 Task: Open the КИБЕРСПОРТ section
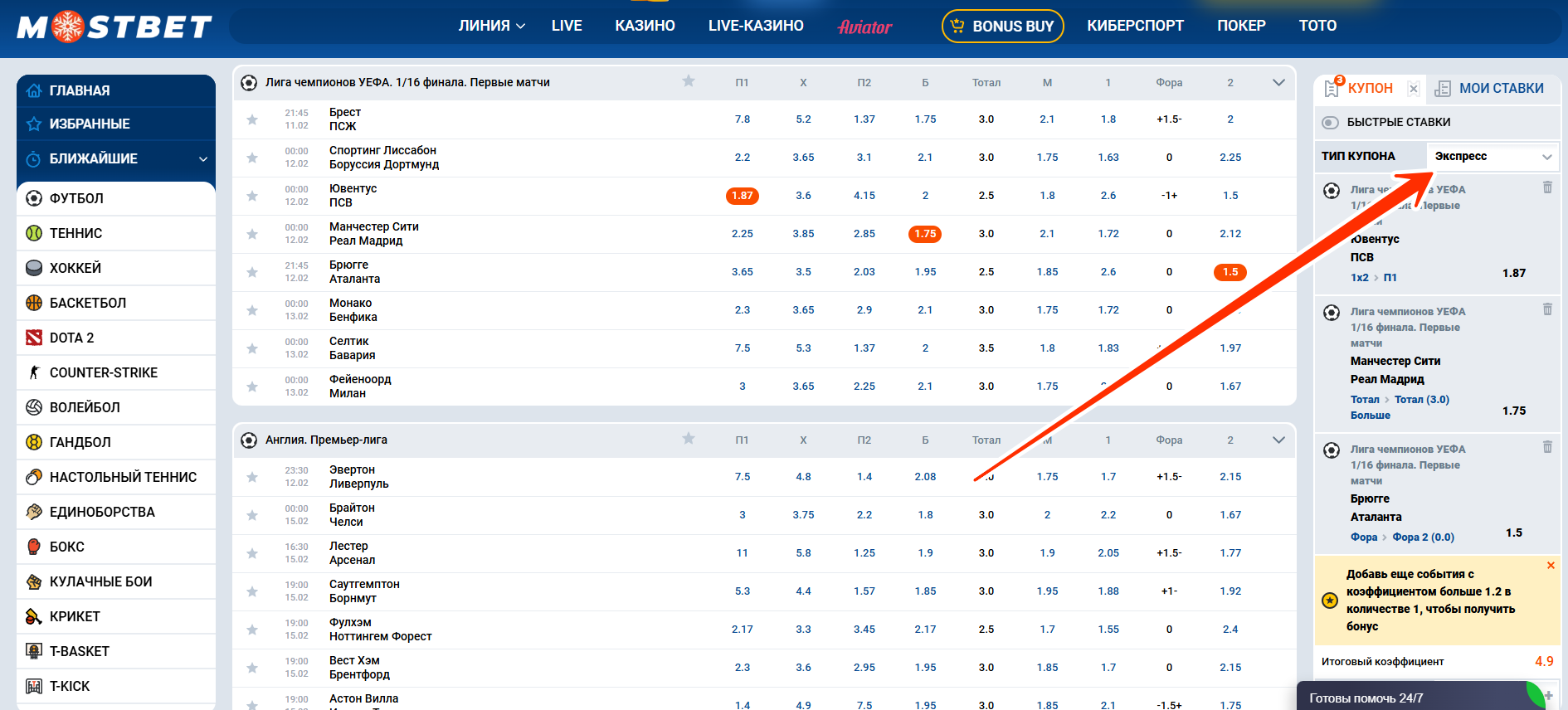point(1135,26)
